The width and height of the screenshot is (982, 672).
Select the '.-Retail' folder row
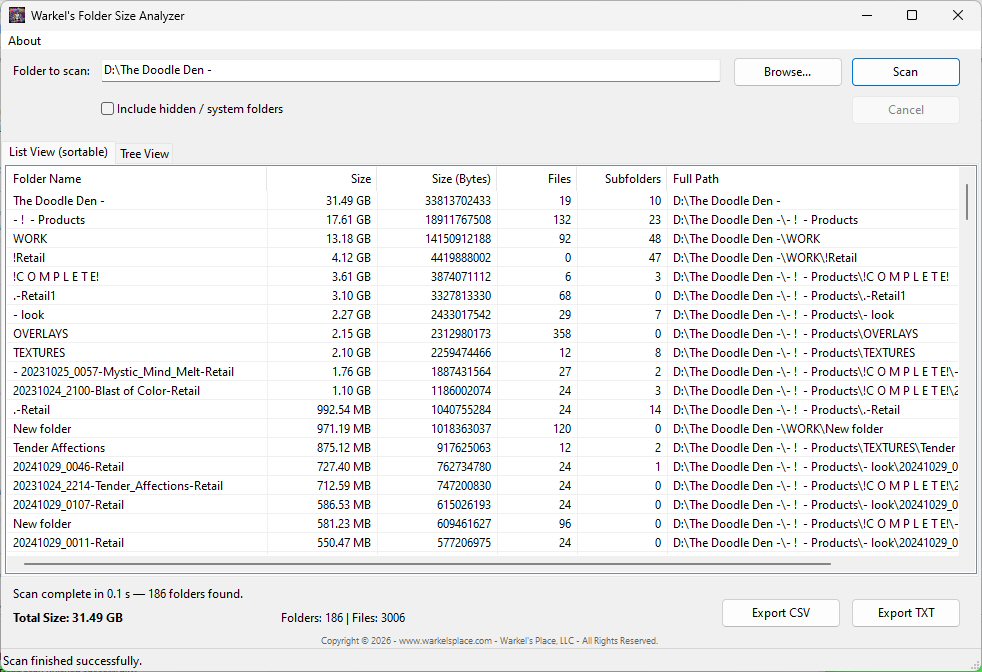[x=482, y=410]
